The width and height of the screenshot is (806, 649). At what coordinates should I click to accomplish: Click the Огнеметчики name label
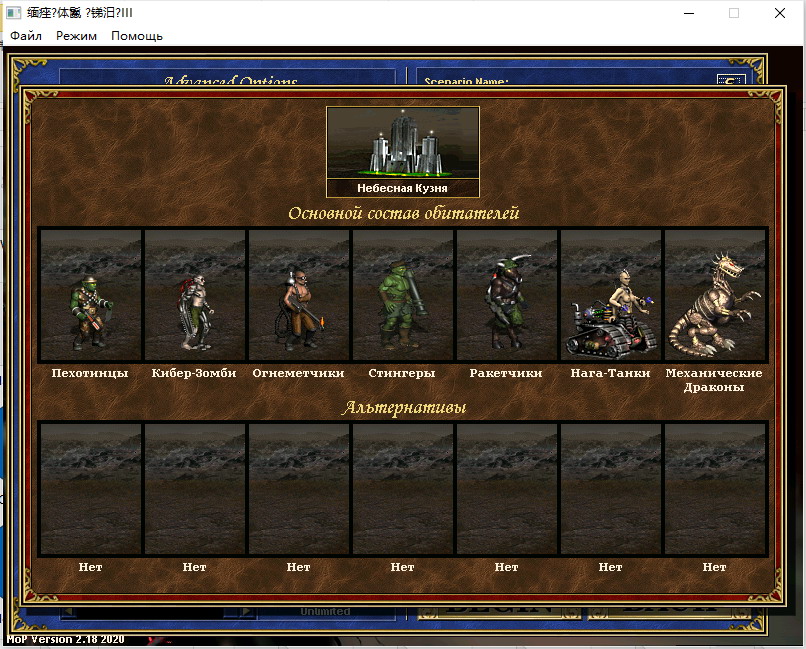pyautogui.click(x=298, y=373)
